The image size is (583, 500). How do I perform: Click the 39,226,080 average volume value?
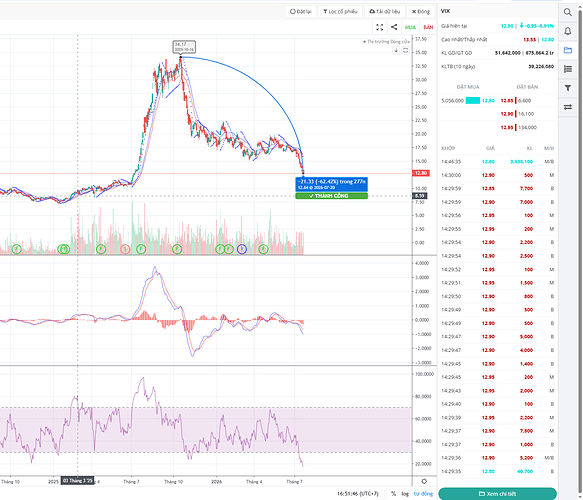[541, 66]
